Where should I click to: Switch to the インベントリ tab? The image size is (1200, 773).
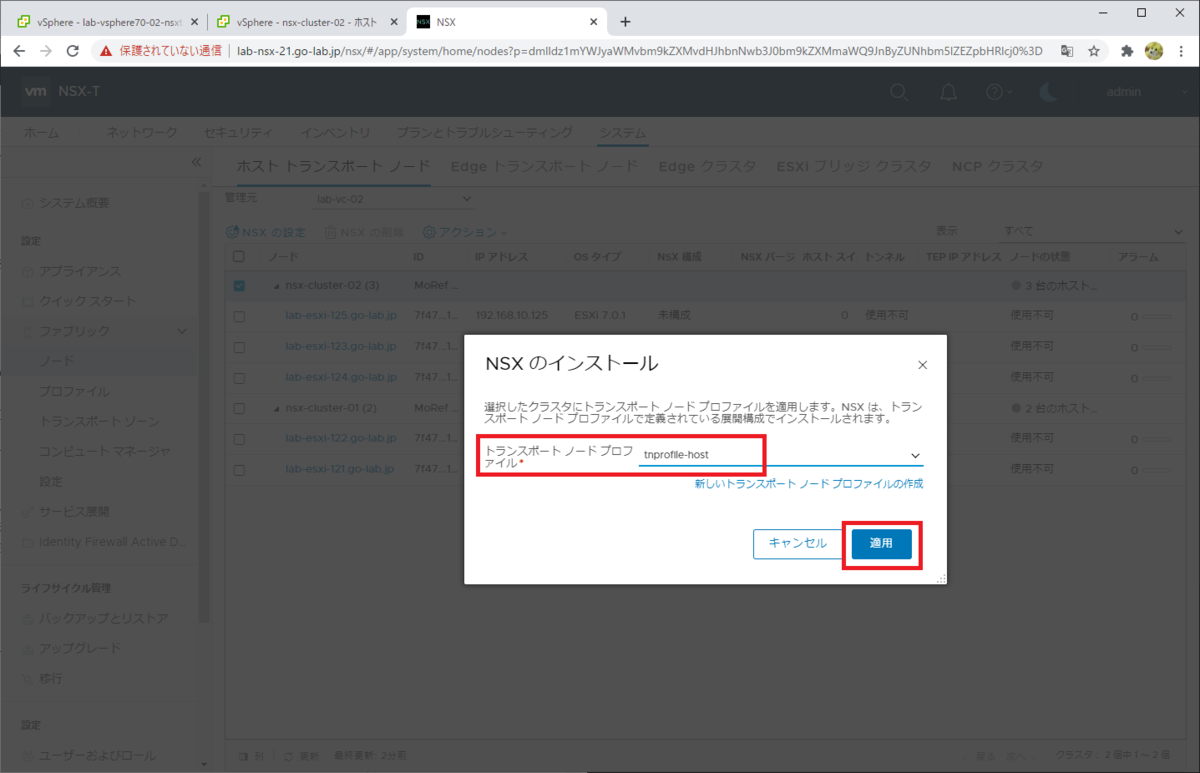pyautogui.click(x=335, y=133)
